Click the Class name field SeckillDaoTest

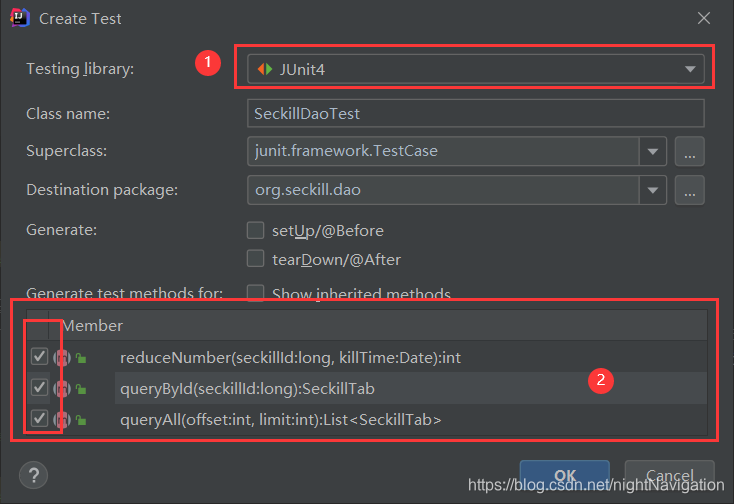click(475, 113)
